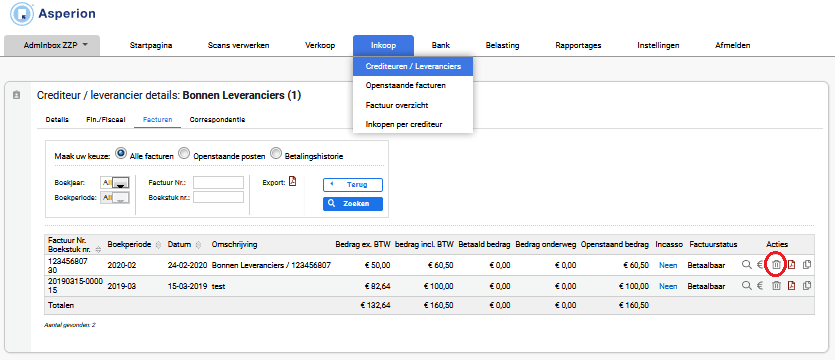Sort by Boekperiode column arrows
Screen dimensions: 835x360
[x=157, y=245]
